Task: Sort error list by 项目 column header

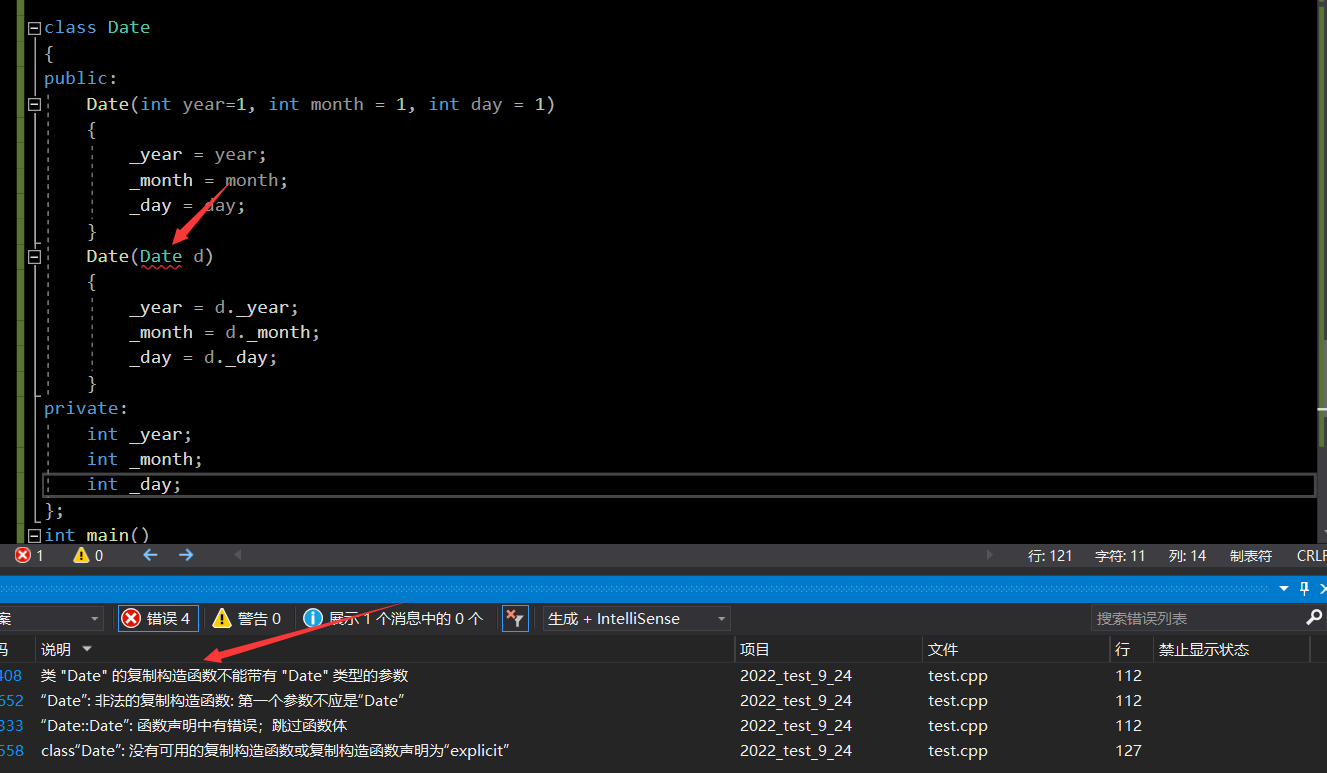Action: [x=755, y=650]
